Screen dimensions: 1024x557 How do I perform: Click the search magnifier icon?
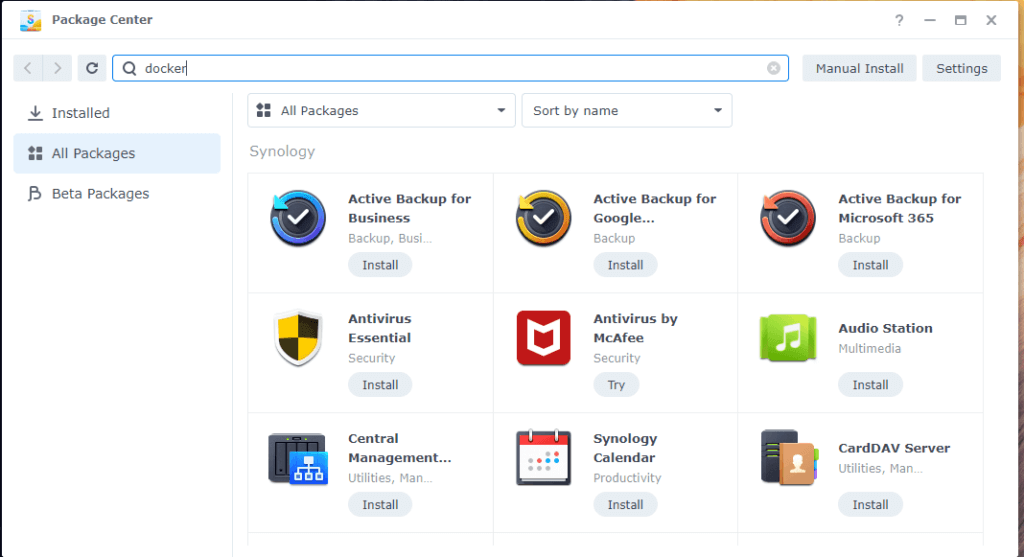point(129,69)
